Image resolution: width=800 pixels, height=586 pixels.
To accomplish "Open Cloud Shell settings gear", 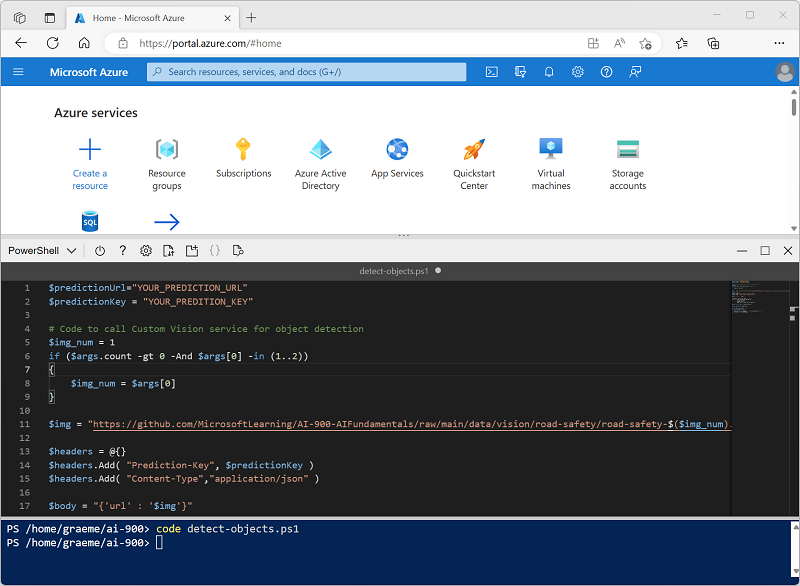I will 146,250.
